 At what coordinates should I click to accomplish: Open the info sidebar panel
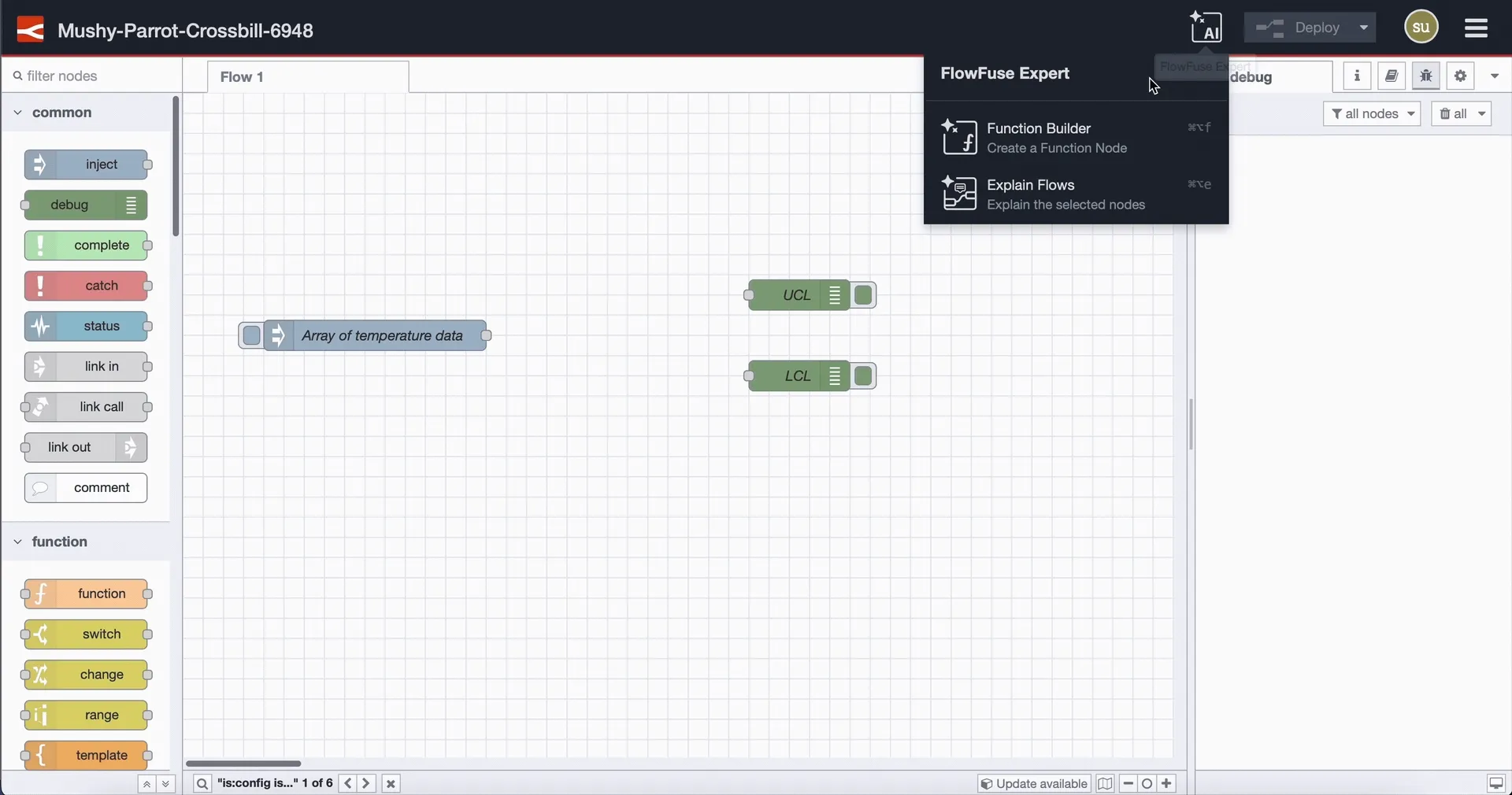click(1358, 76)
